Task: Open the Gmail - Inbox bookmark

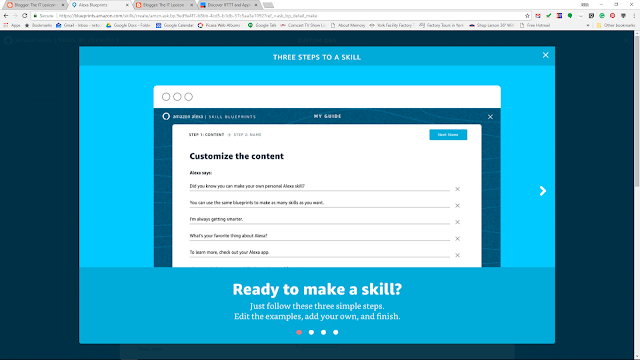Action: pyautogui.click(x=78, y=25)
